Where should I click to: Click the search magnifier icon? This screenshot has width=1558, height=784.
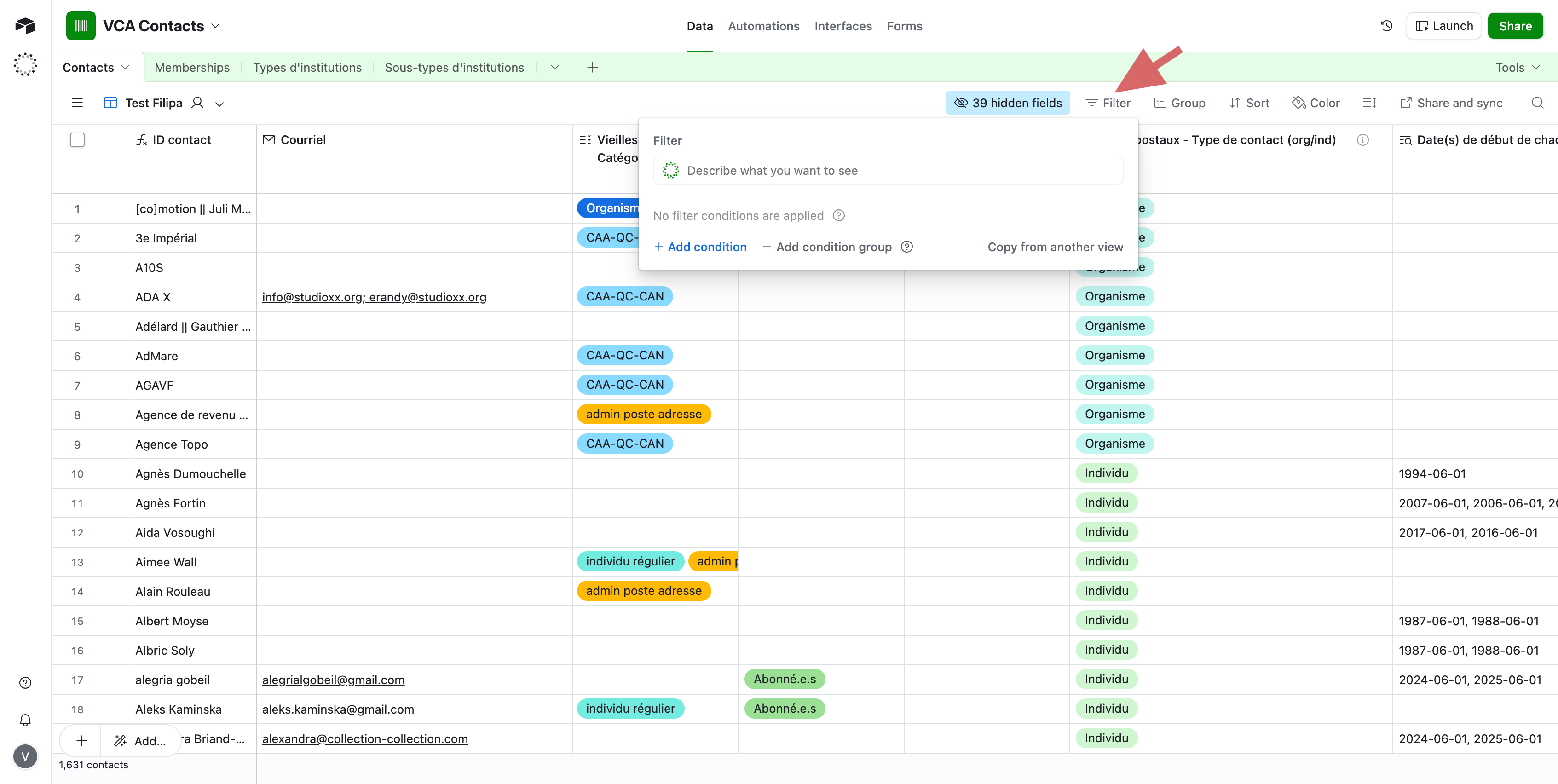(1537, 103)
